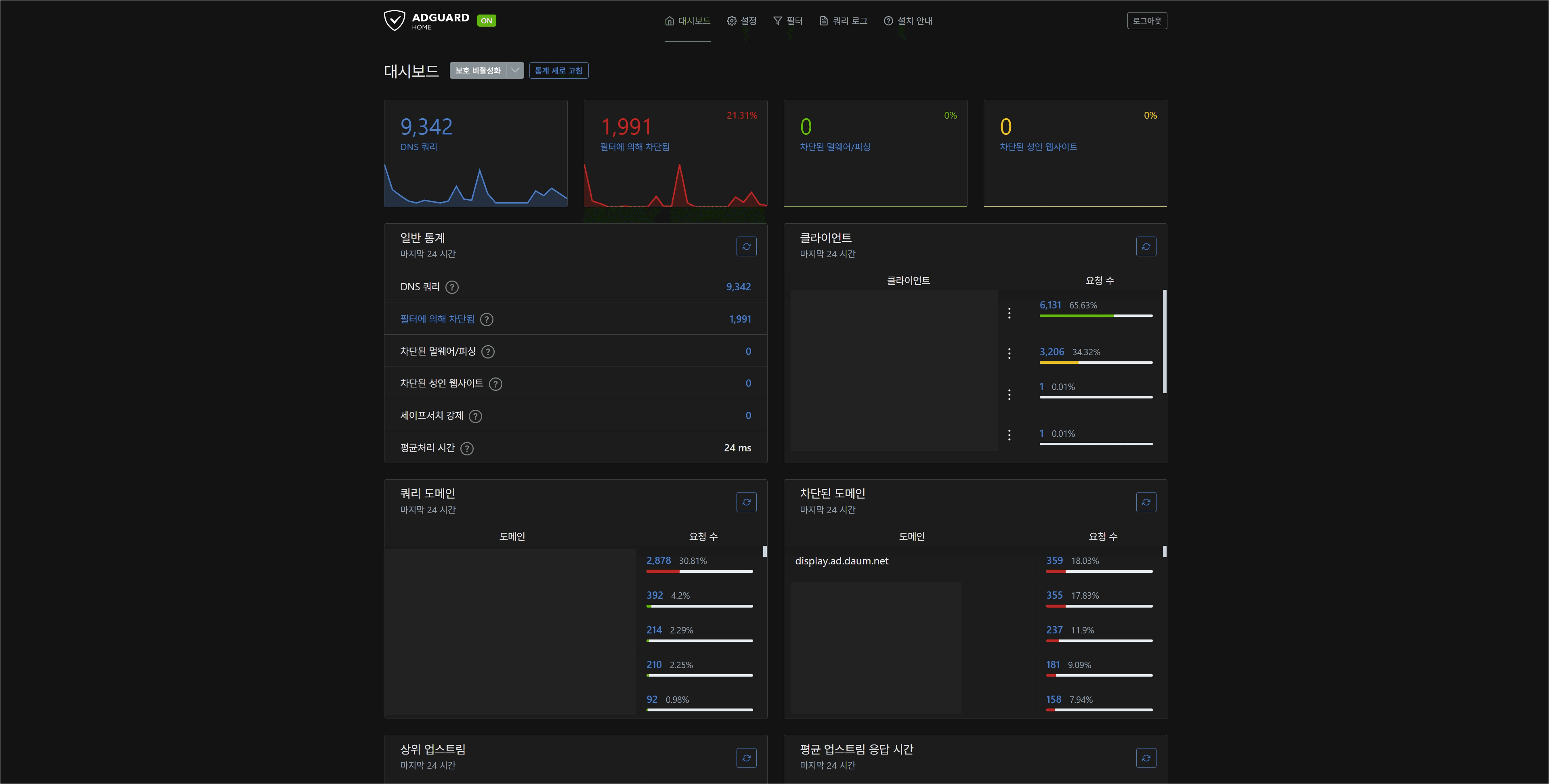This screenshot has width=1549, height=784.
Task: Click the AdGuard Home shield logo
Action: pyautogui.click(x=395, y=21)
